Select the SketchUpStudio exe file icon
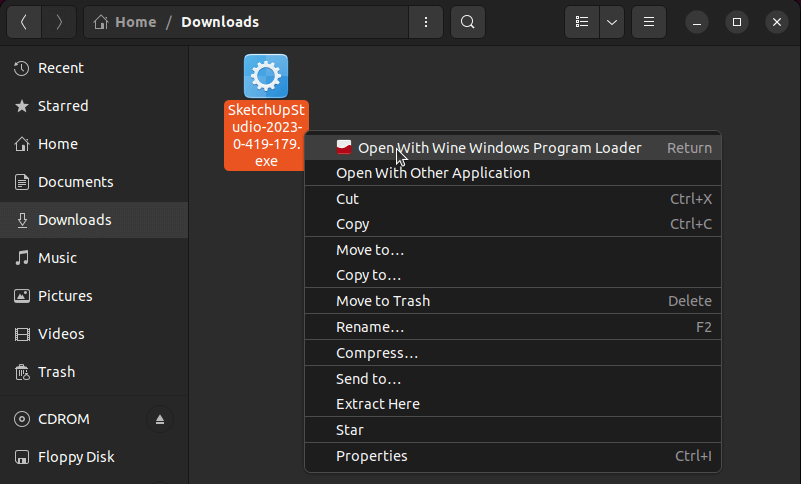The height and width of the screenshot is (484, 801). (266, 76)
